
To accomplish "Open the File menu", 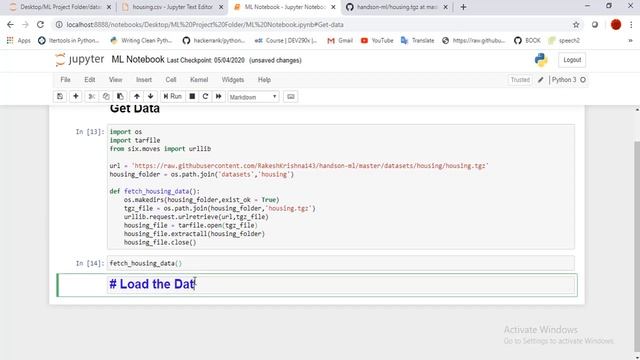I will 65,80.
